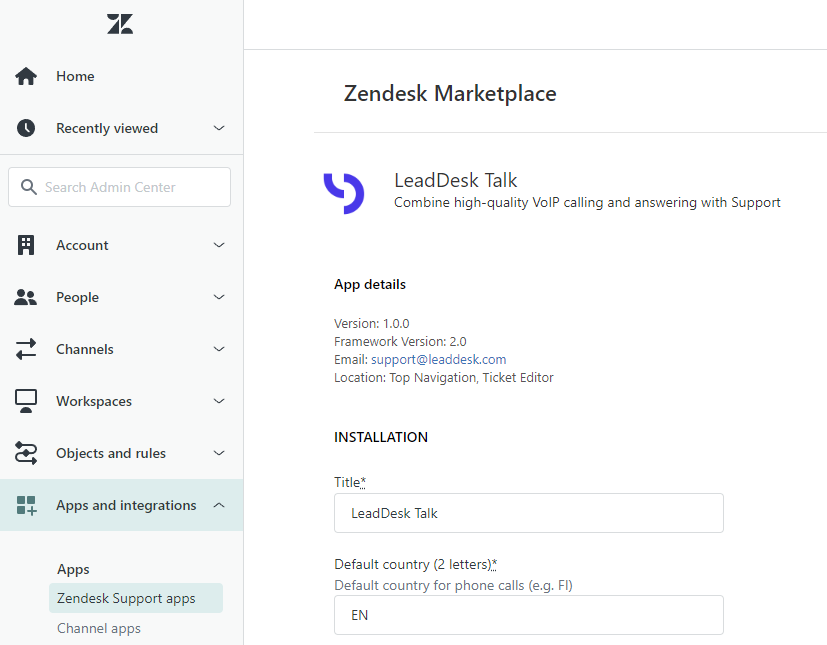
Task: Click the Channels arrows icon
Action: [26, 349]
